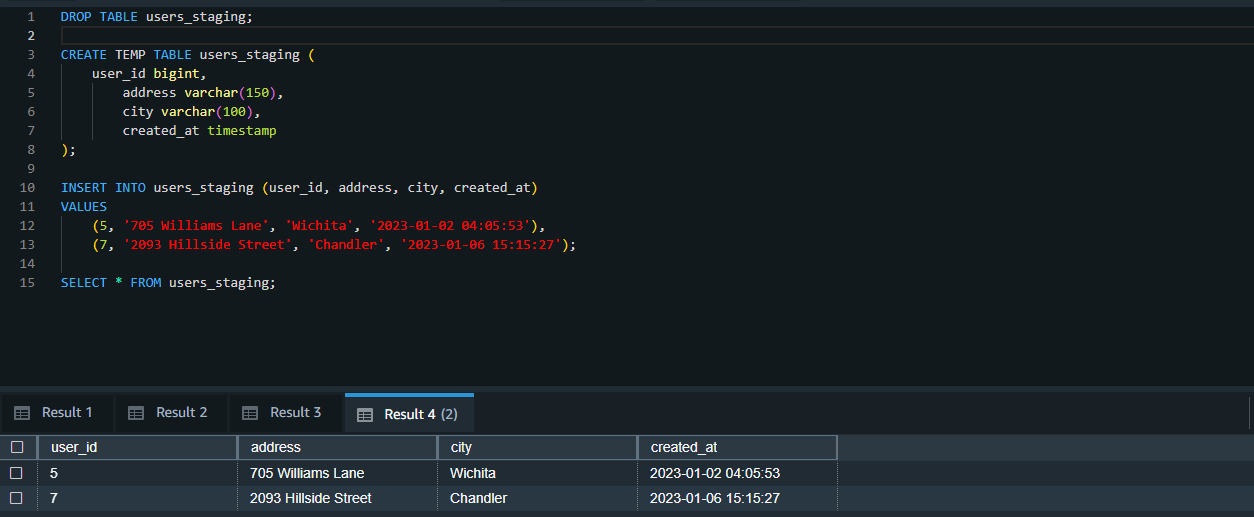Click line number 15 in the gutter
This screenshot has height=517, width=1254.
tap(27, 283)
